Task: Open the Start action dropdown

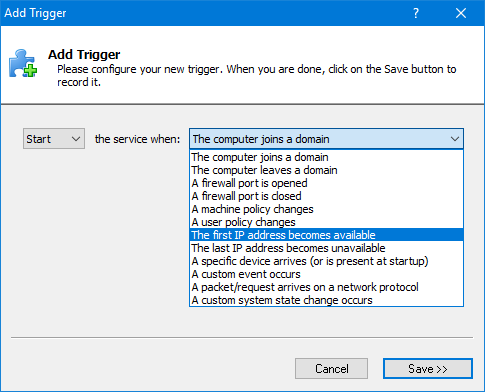Action: click(x=54, y=139)
